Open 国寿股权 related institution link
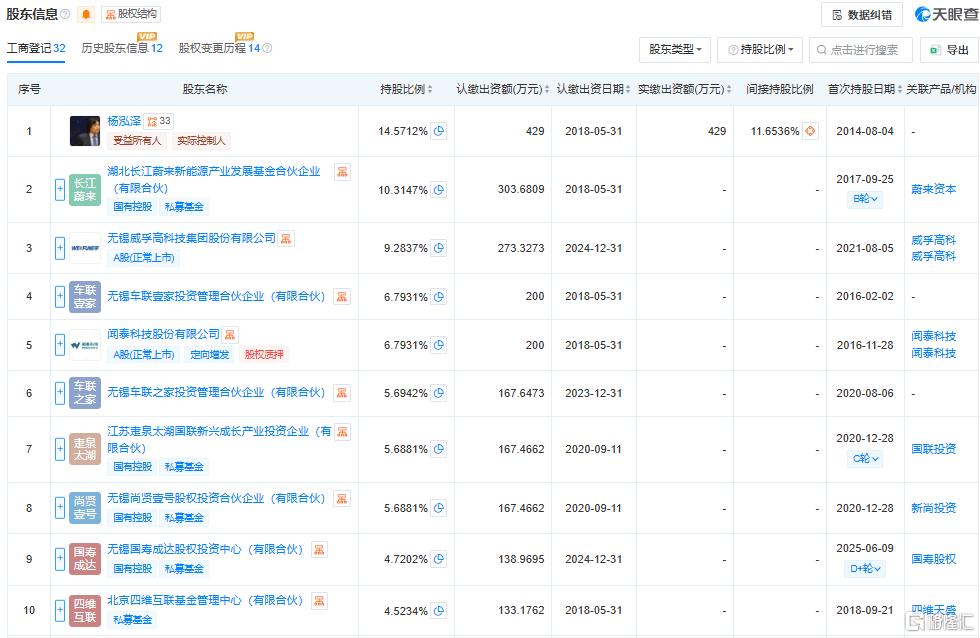This screenshot has height=638, width=980. [x=933, y=559]
